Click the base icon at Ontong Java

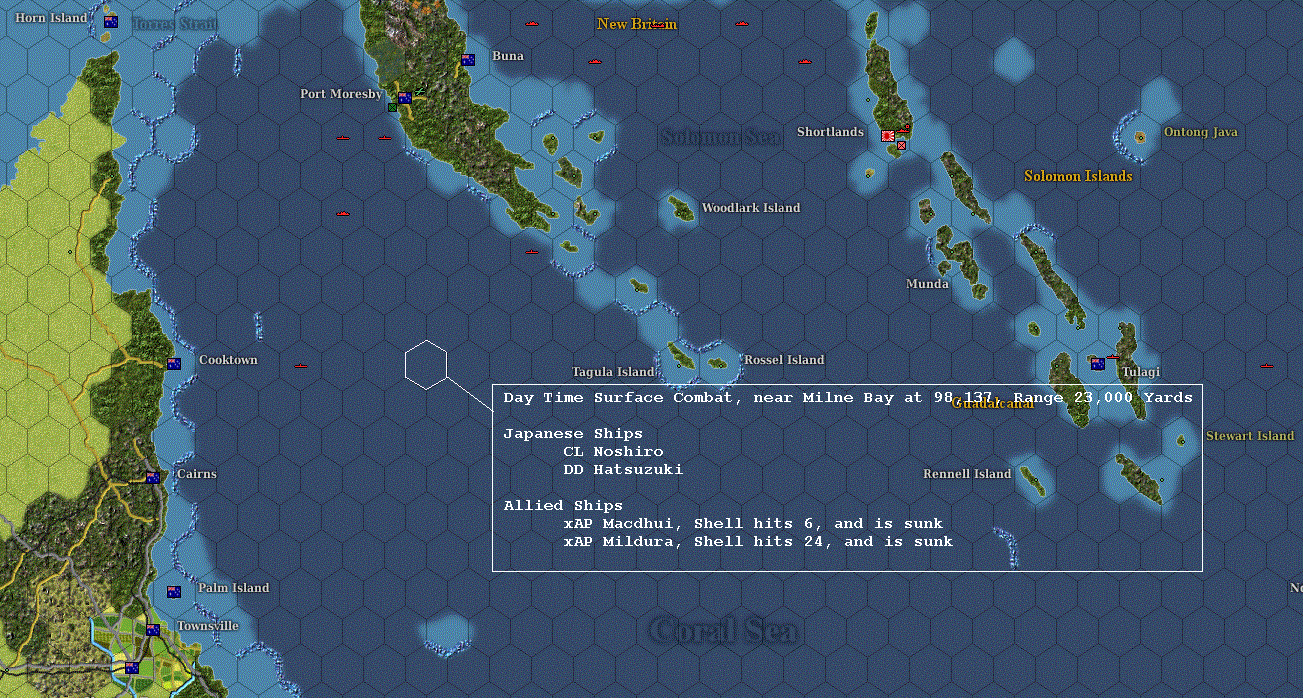1139,137
